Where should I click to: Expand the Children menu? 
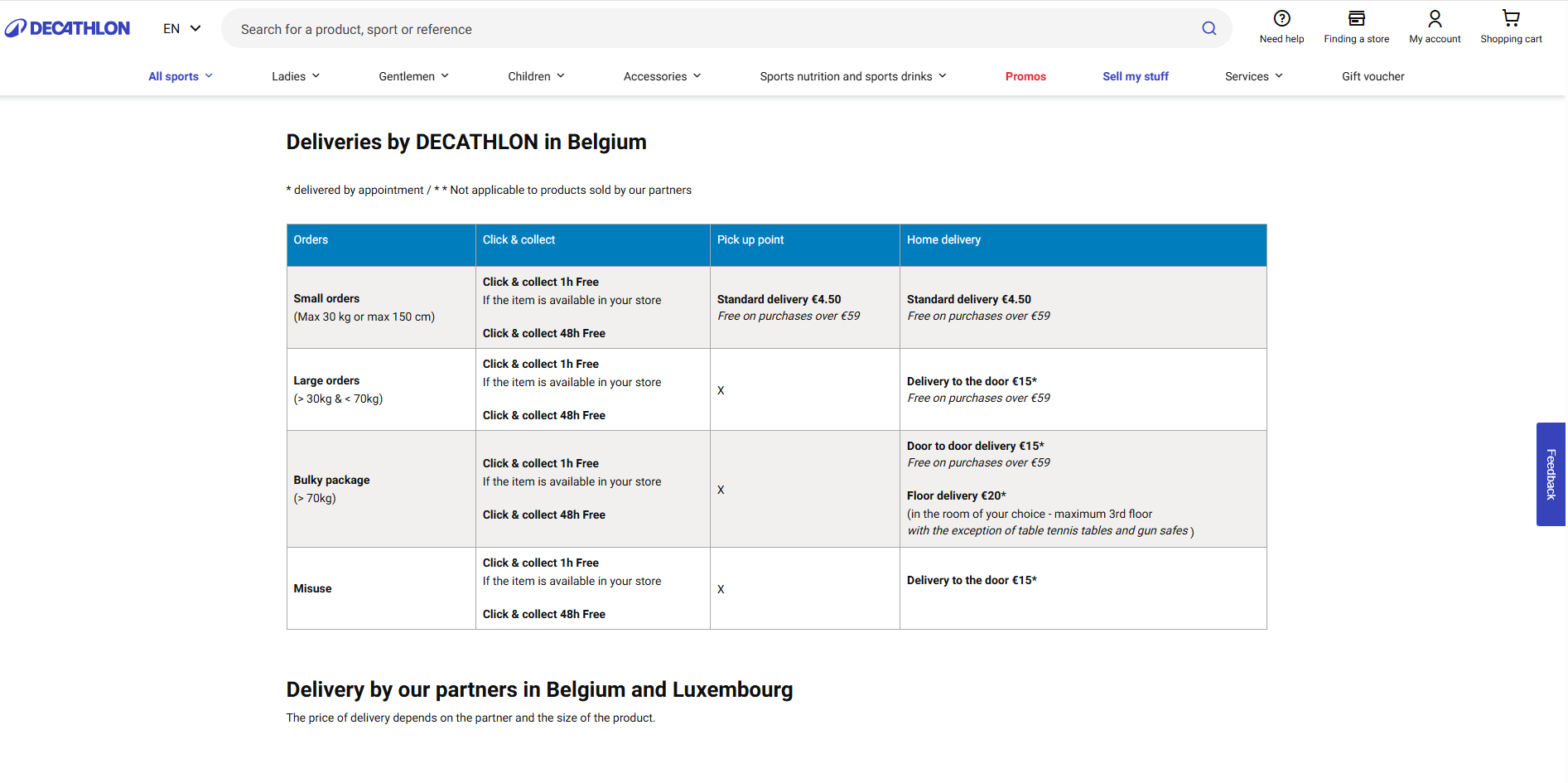click(x=536, y=76)
